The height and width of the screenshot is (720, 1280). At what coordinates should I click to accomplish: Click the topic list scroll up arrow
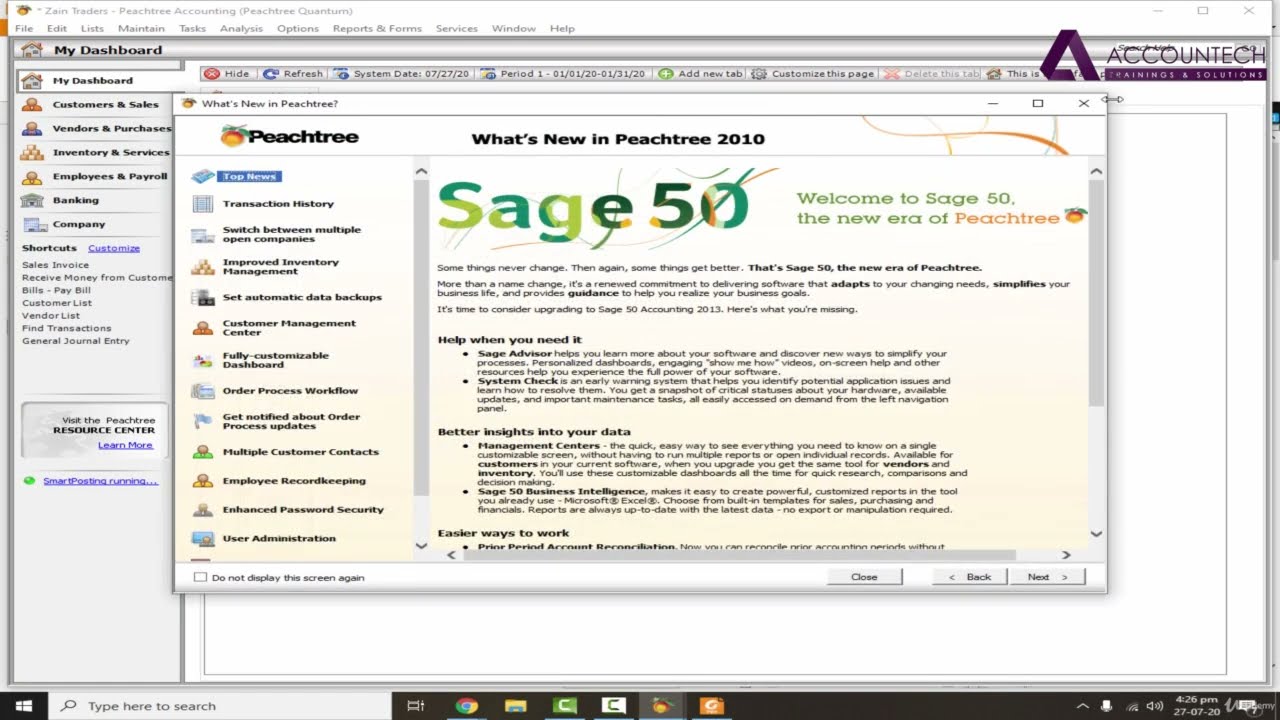tap(421, 172)
